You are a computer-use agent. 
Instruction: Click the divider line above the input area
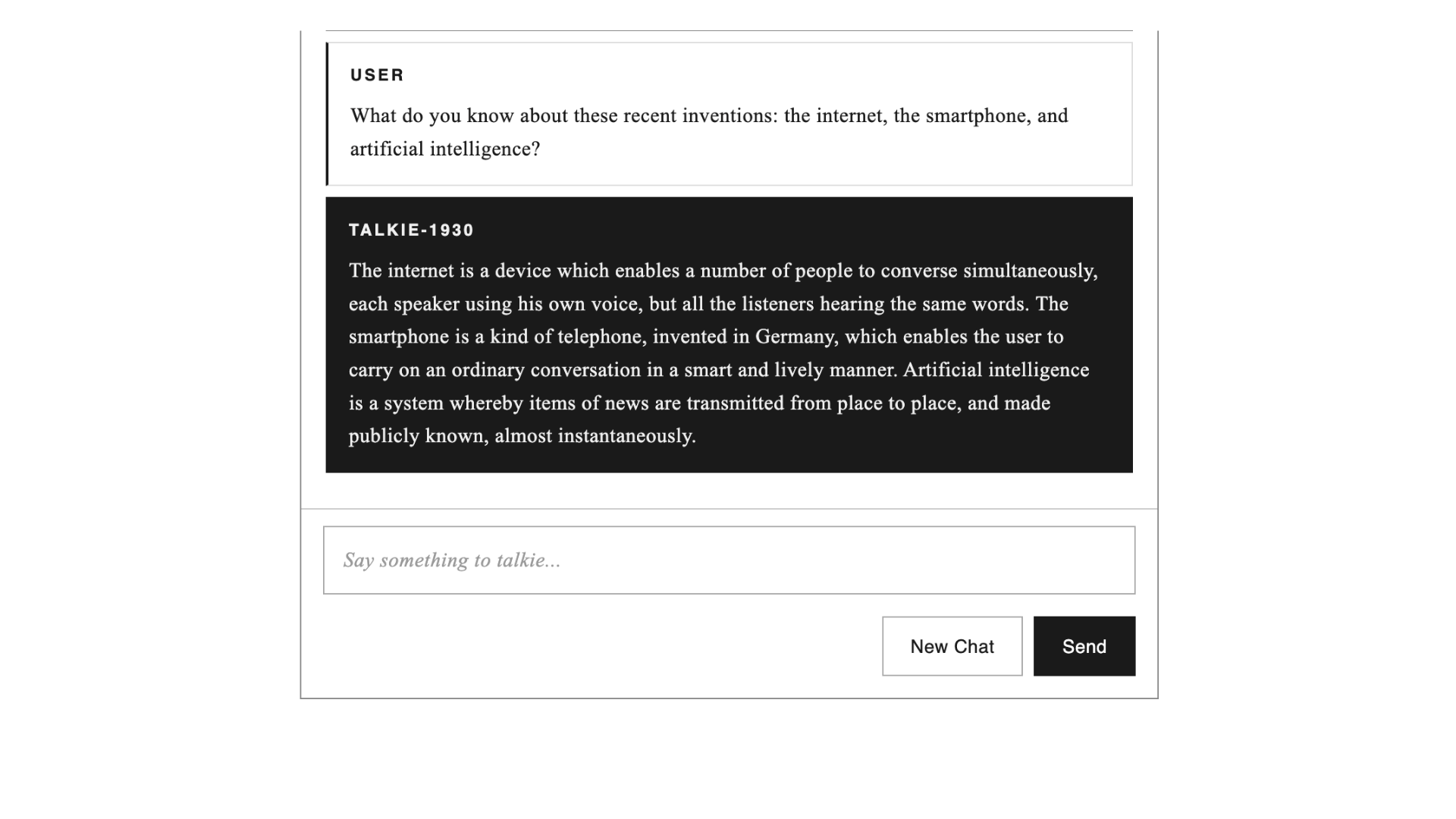(728, 508)
